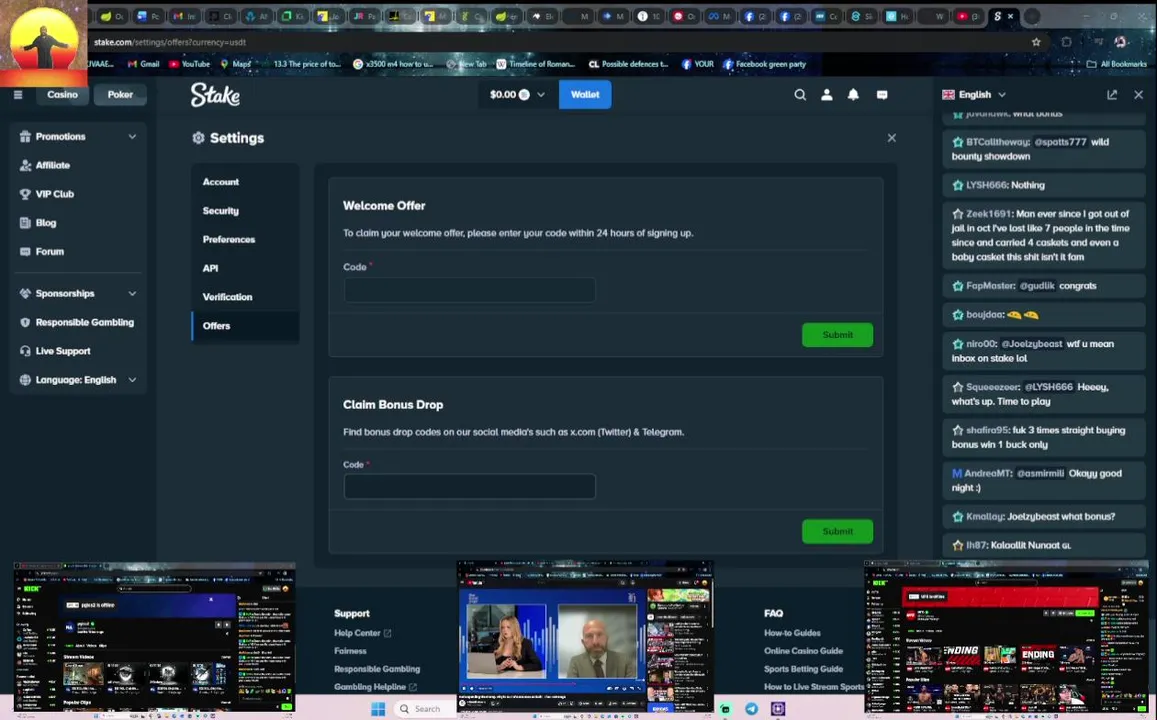1157x720 pixels.
Task: Click username BTCalltheway in chat
Action: pyautogui.click(x=997, y=142)
